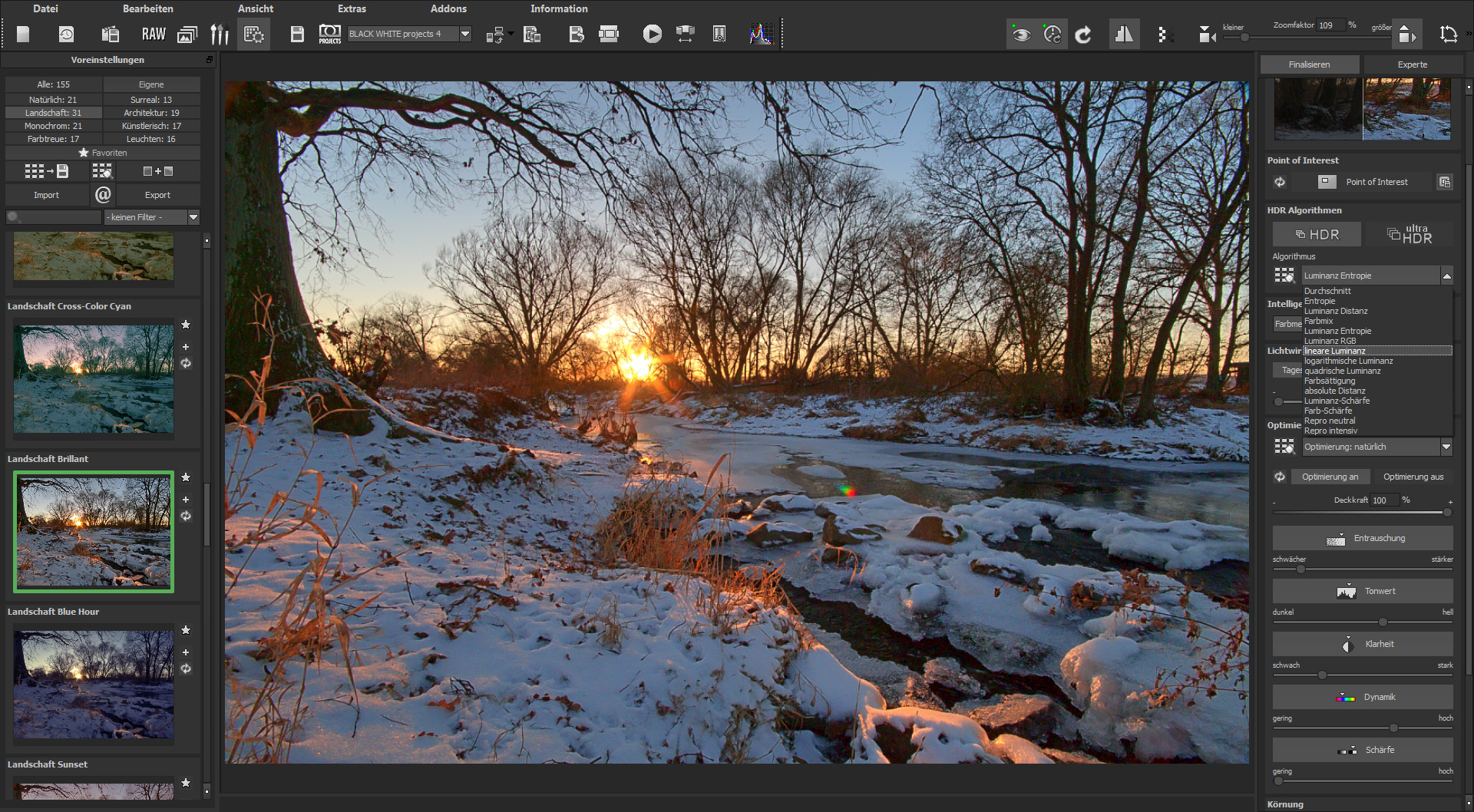
Task: Open the Extras menu
Action: point(352,8)
